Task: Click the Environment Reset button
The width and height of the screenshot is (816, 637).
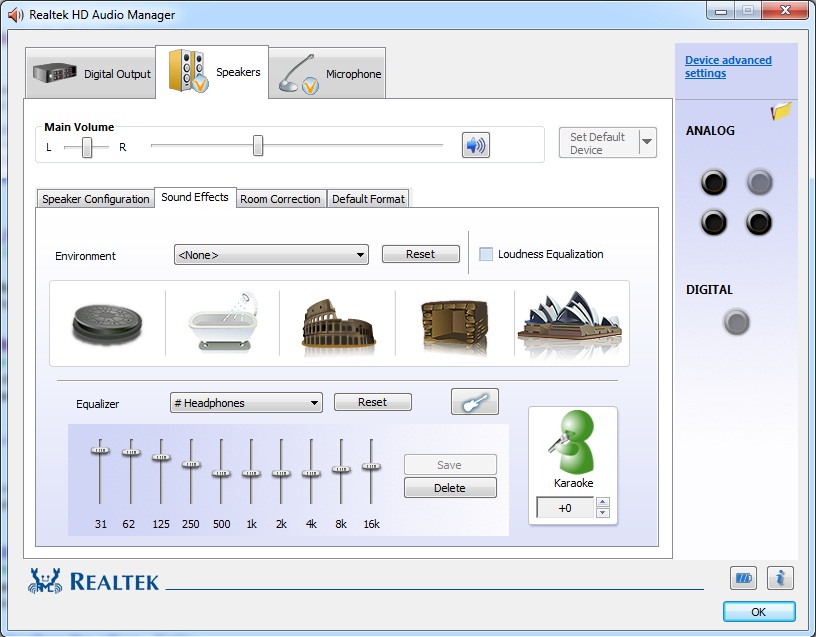Action: tap(420, 254)
